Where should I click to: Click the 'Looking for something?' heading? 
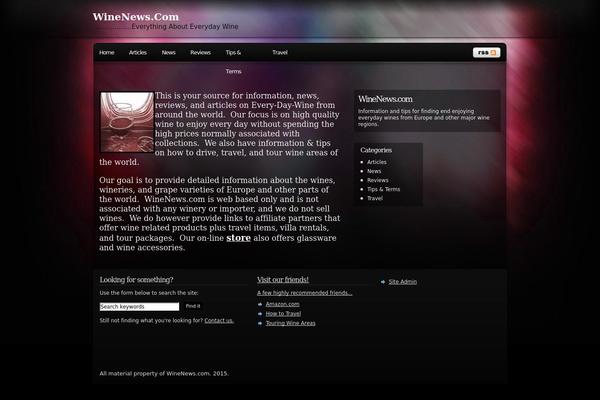point(136,280)
